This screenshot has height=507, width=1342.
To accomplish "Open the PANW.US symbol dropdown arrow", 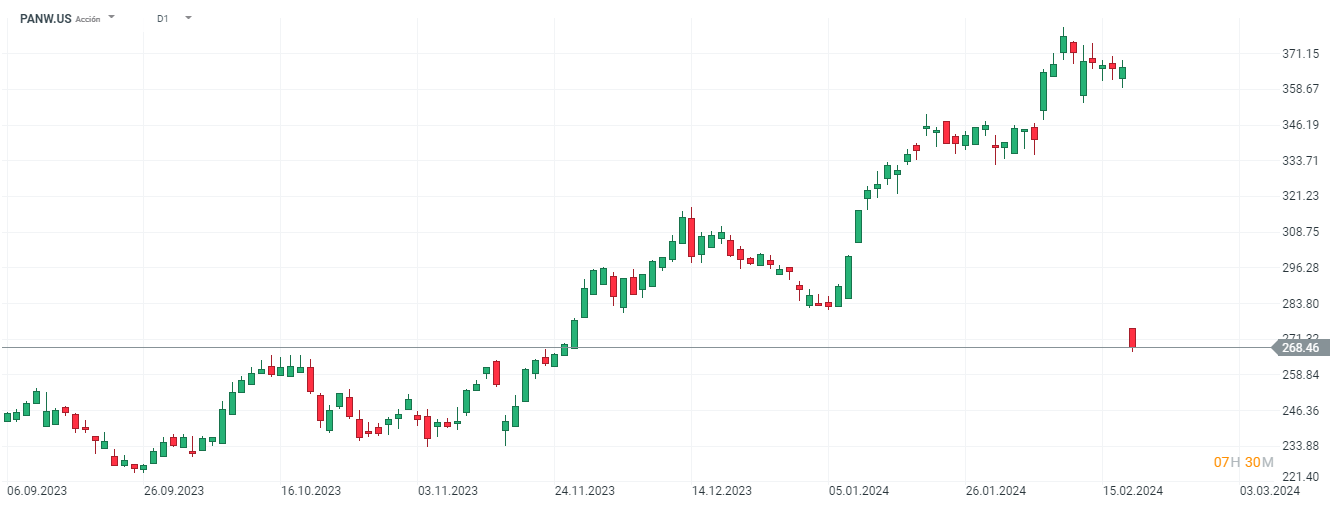I will [x=111, y=18].
